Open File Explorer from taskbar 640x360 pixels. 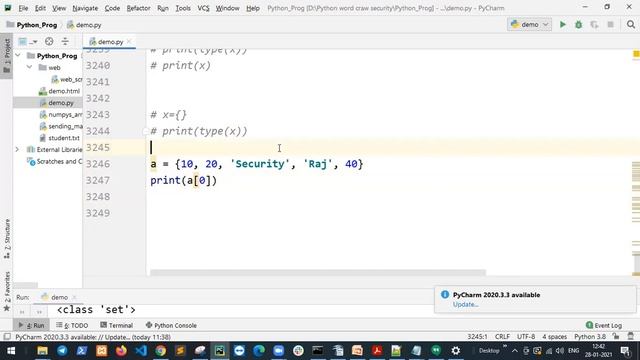(42, 351)
